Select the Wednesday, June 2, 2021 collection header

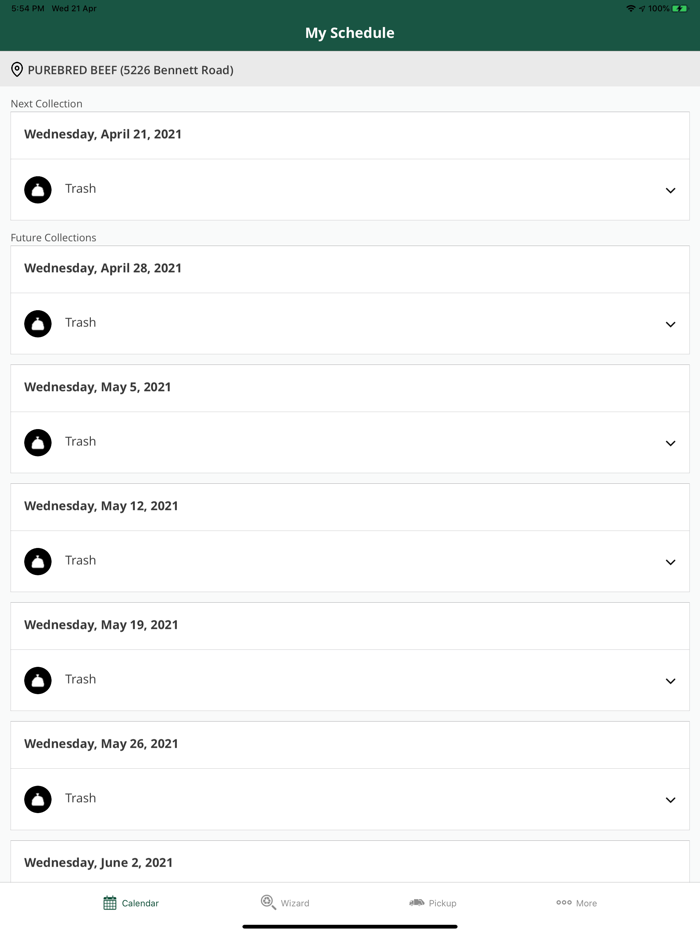click(x=98, y=862)
